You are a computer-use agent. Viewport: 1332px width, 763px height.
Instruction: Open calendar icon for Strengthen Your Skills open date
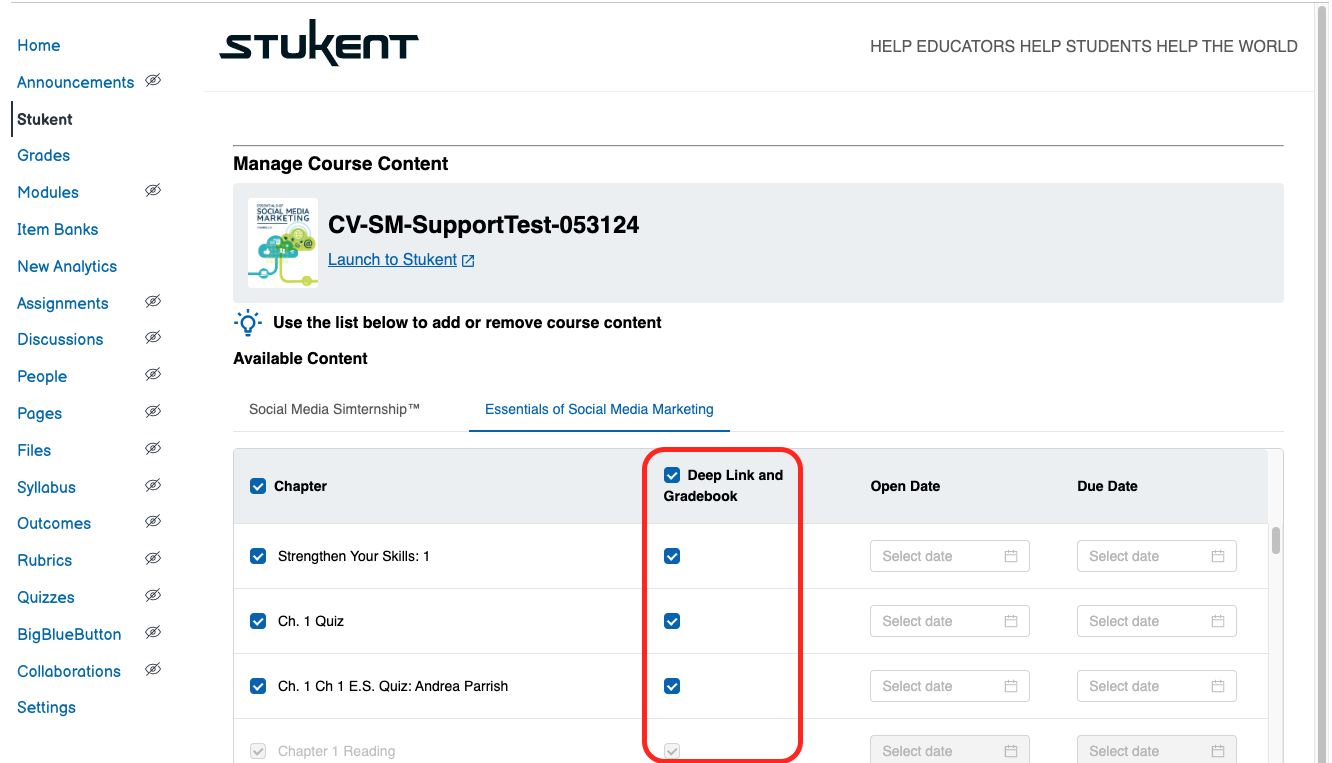coord(1011,556)
